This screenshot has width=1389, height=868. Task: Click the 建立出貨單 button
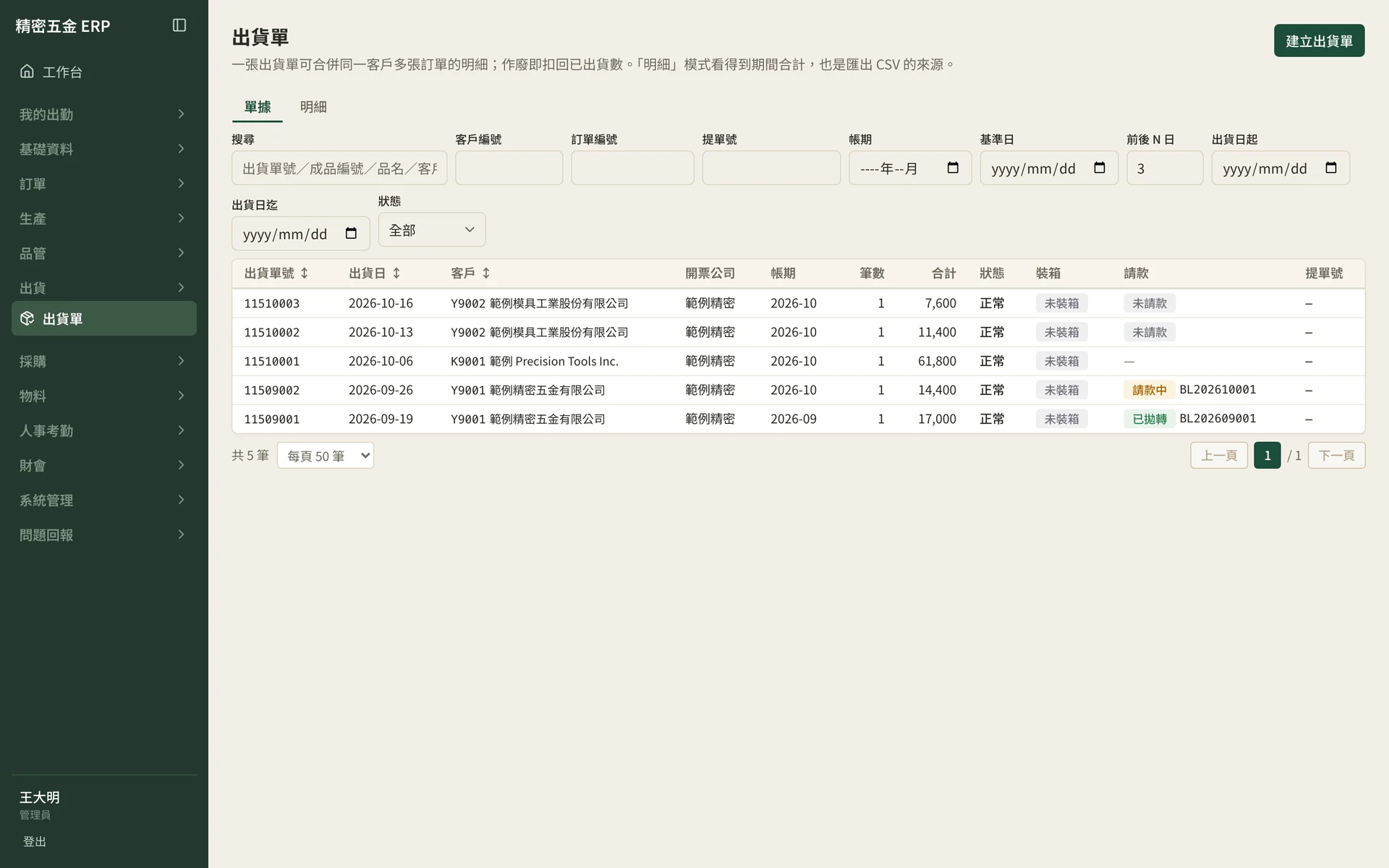point(1319,41)
